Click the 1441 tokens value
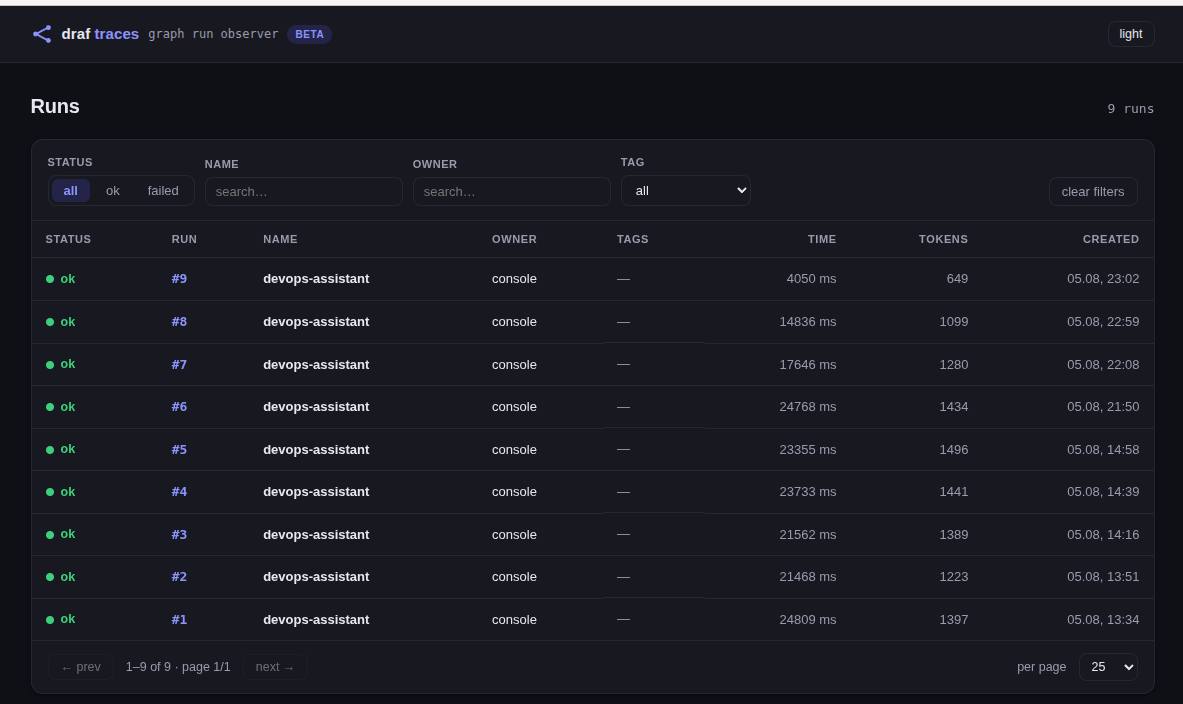 point(954,492)
